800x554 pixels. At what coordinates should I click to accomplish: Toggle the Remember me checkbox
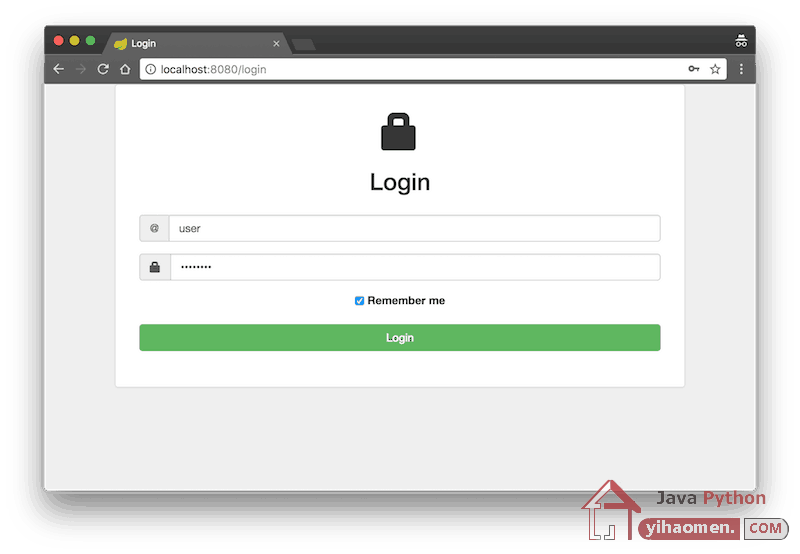(359, 300)
